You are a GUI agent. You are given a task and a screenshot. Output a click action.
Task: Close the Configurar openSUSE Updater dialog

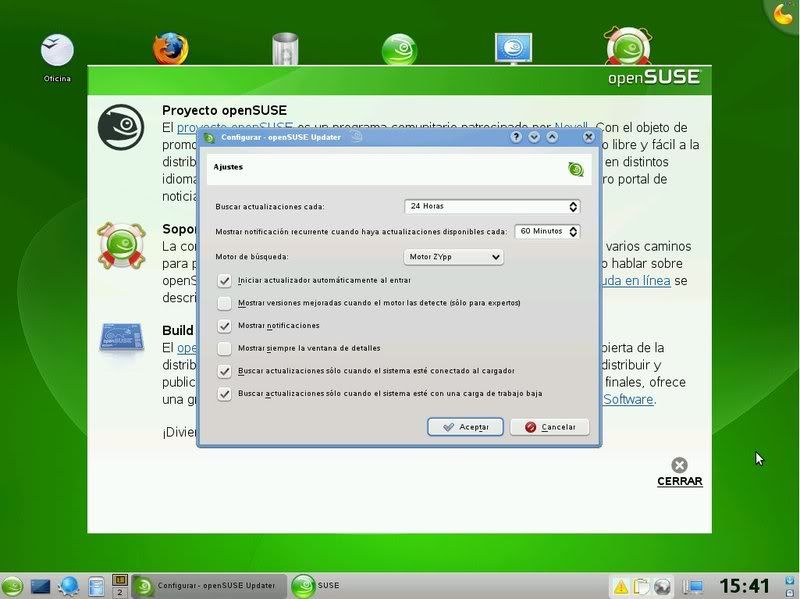[x=588, y=137]
